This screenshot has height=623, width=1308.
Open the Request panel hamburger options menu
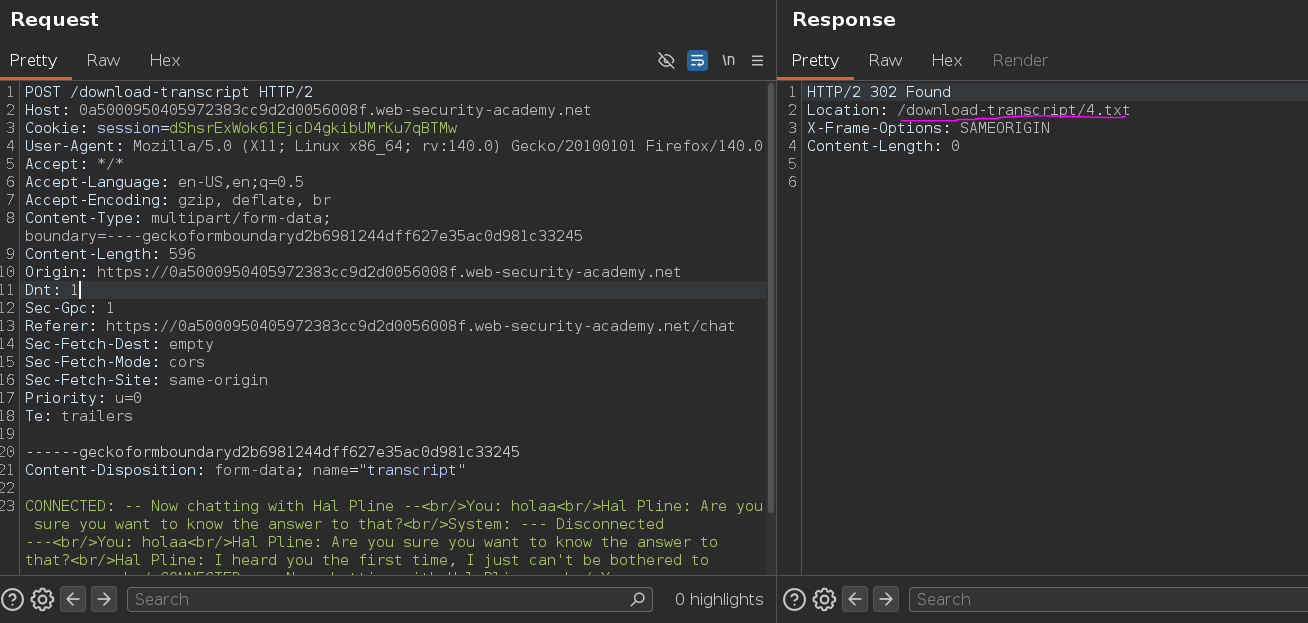pyautogui.click(x=757, y=60)
